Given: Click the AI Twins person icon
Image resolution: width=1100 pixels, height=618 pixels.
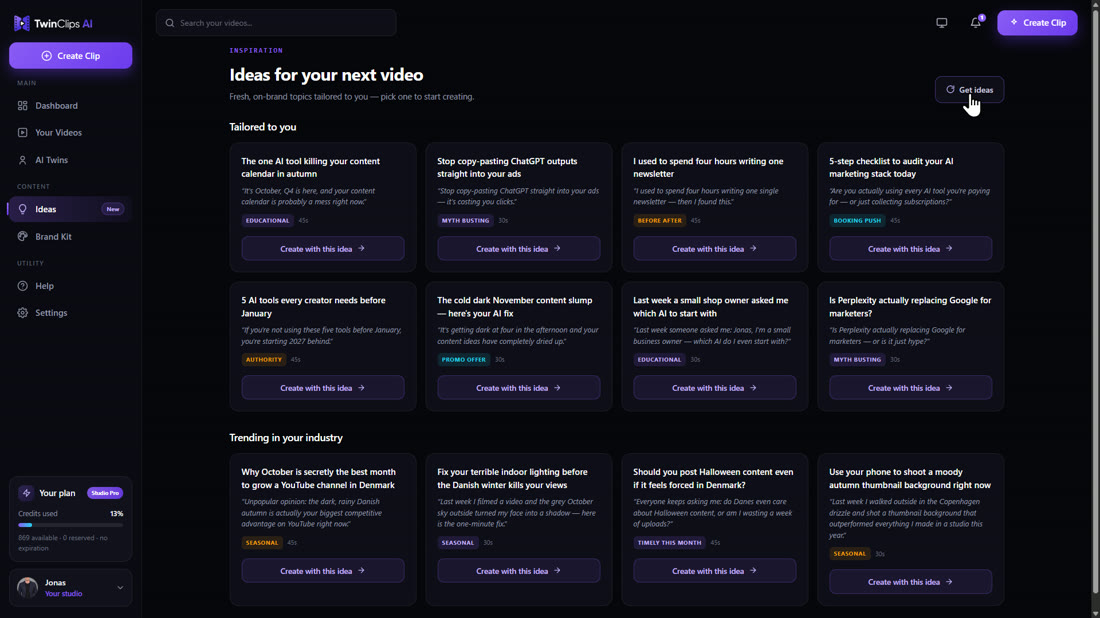Looking at the screenshot, I should coord(22,160).
